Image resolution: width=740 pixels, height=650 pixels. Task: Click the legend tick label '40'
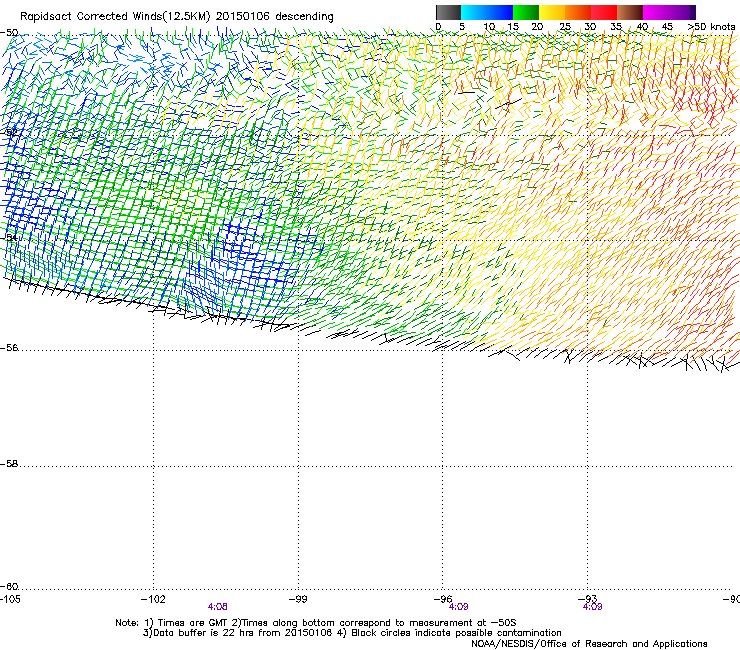[x=642, y=27]
